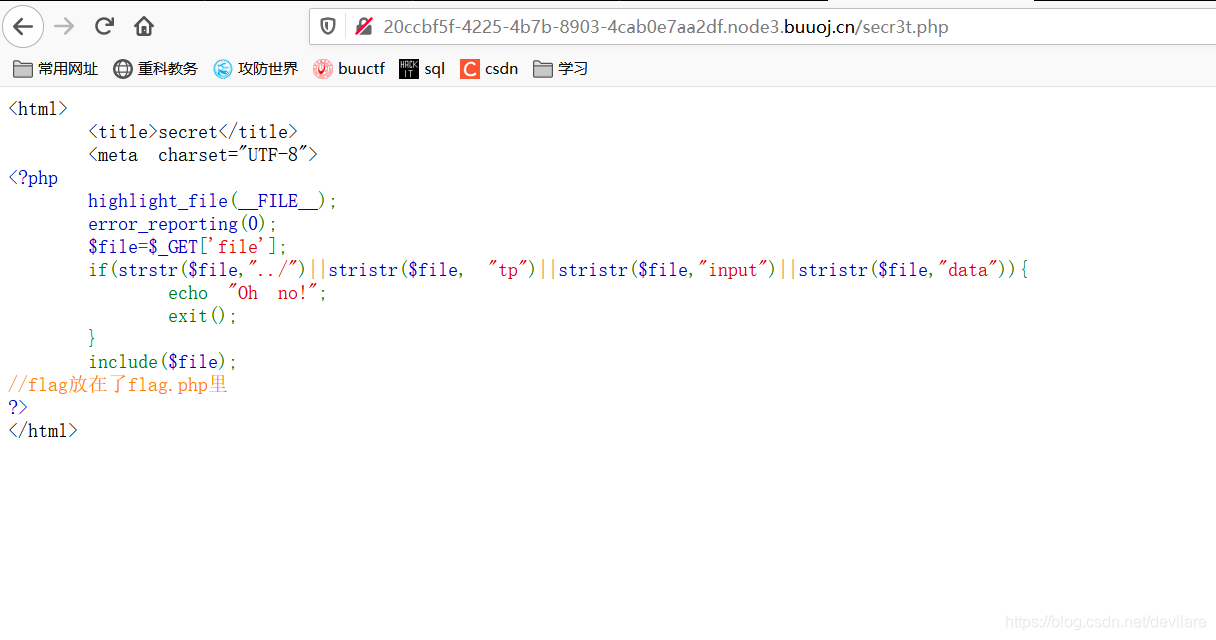Click the exit(); line

click(x=203, y=316)
